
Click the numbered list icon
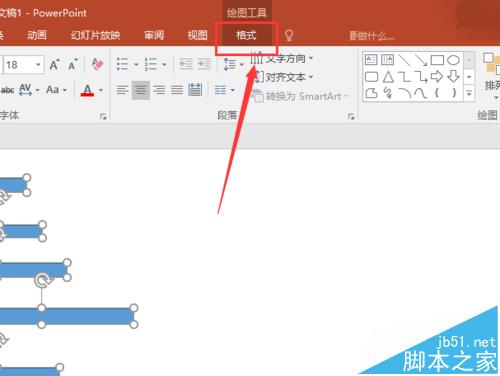151,64
